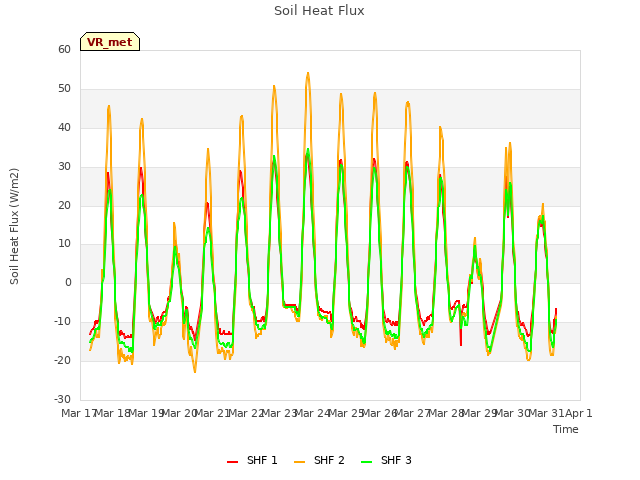Click the lowest orange trough near Mar 20
This screenshot has width=640, height=480.
click(x=195, y=371)
